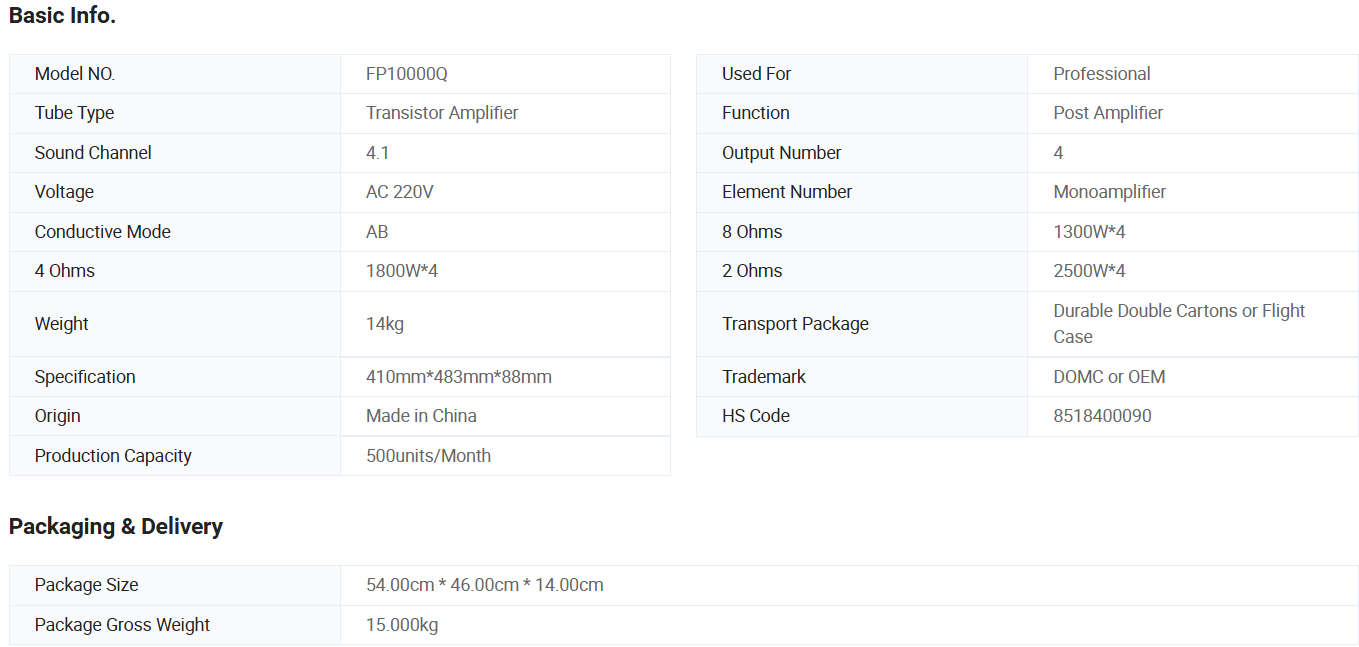Image resolution: width=1359 pixels, height=647 pixels.
Task: Click the Made in China origin value
Action: click(x=421, y=416)
